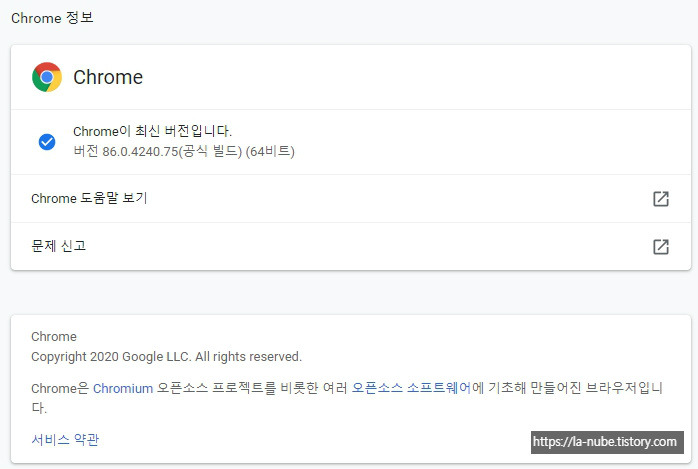This screenshot has height=469, width=698.
Task: Click the Chrome 정보 page heading
Action: click(52, 18)
